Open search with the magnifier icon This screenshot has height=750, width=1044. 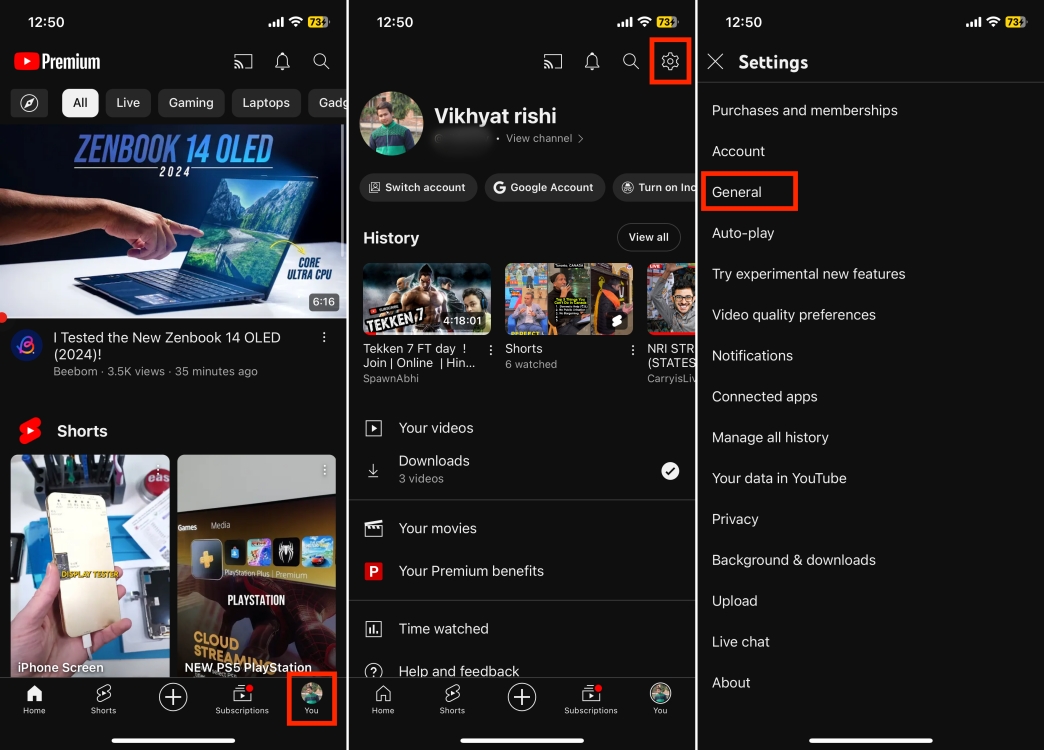click(x=321, y=61)
